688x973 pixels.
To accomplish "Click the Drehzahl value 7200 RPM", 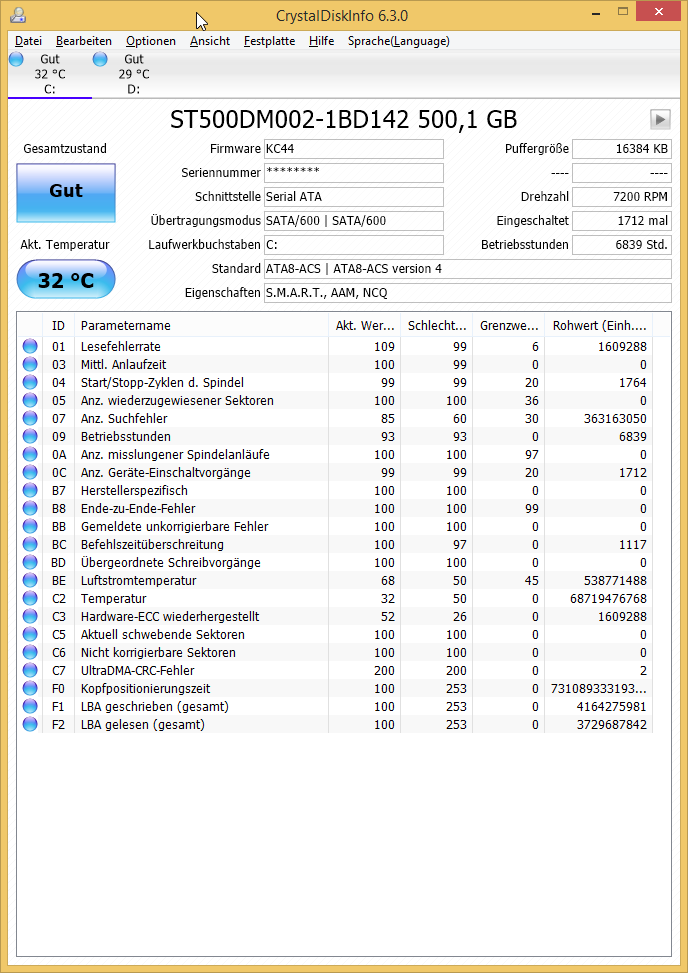I will click(622, 197).
